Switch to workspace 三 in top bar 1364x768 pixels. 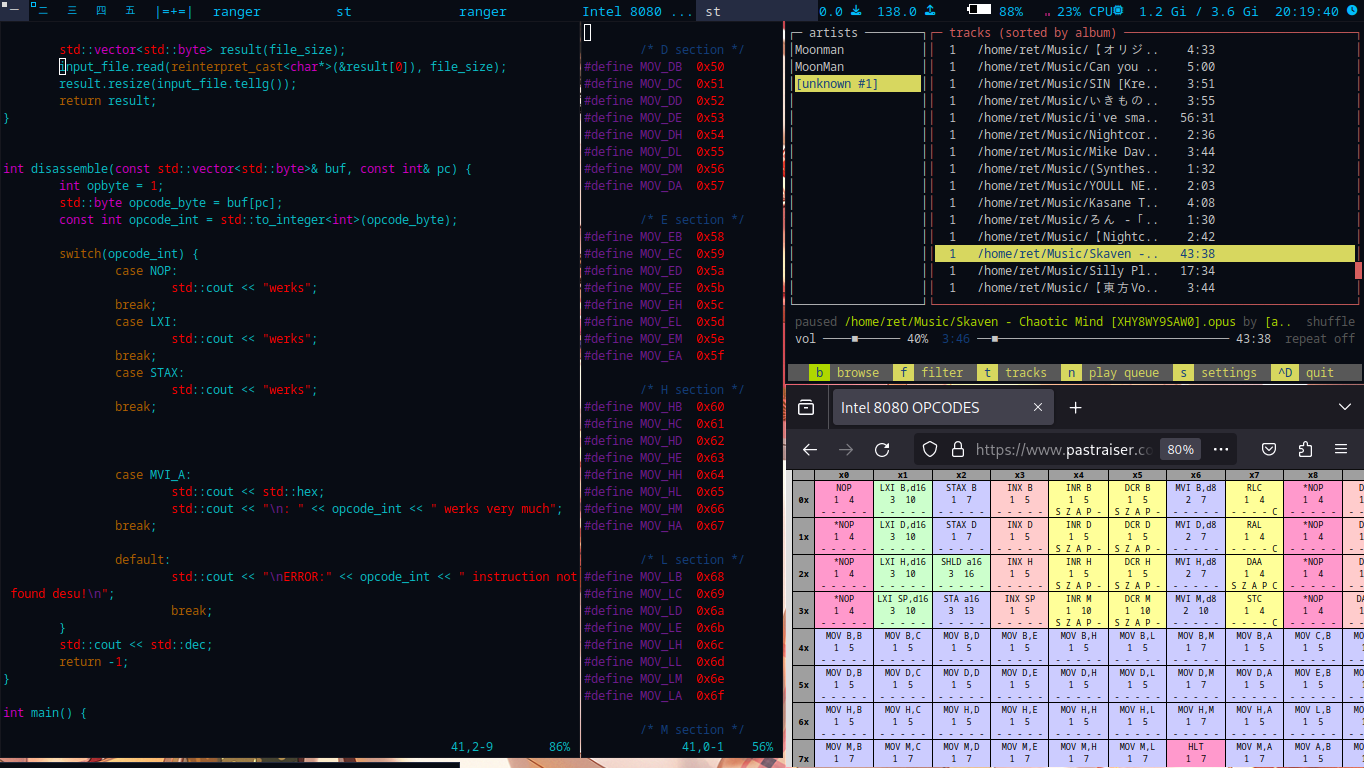point(72,11)
